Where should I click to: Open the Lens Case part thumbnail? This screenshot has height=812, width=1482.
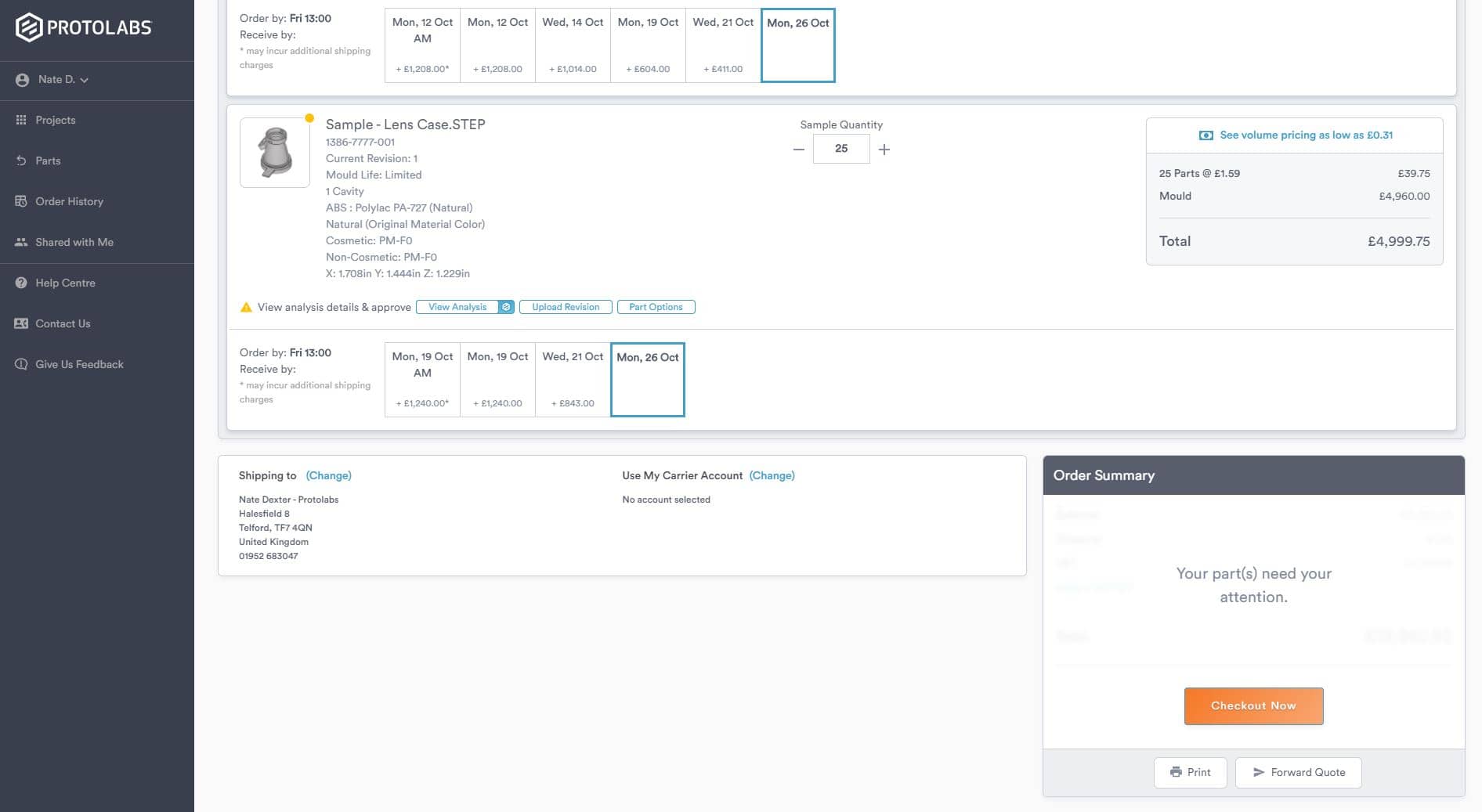click(274, 153)
